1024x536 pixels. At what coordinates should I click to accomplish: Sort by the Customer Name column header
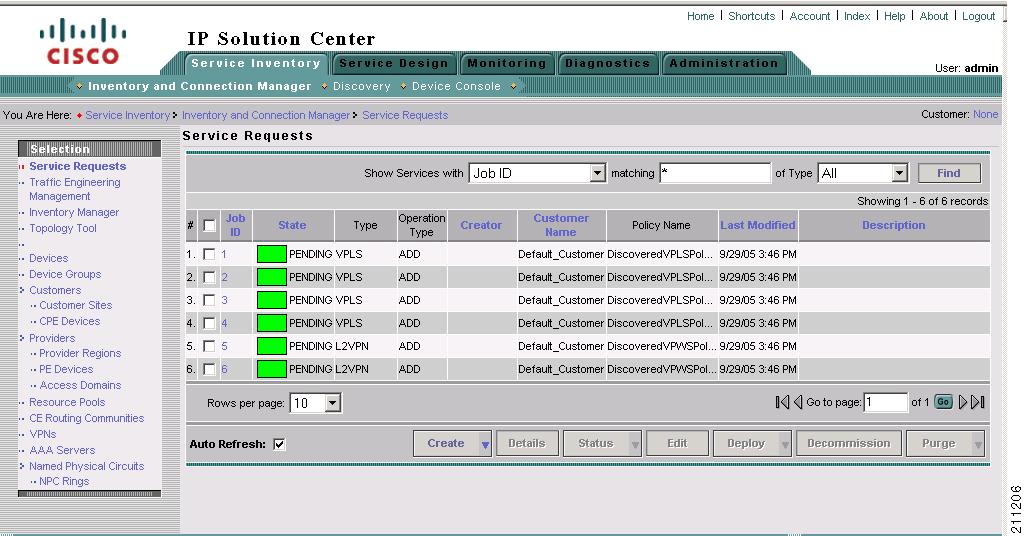pos(561,225)
